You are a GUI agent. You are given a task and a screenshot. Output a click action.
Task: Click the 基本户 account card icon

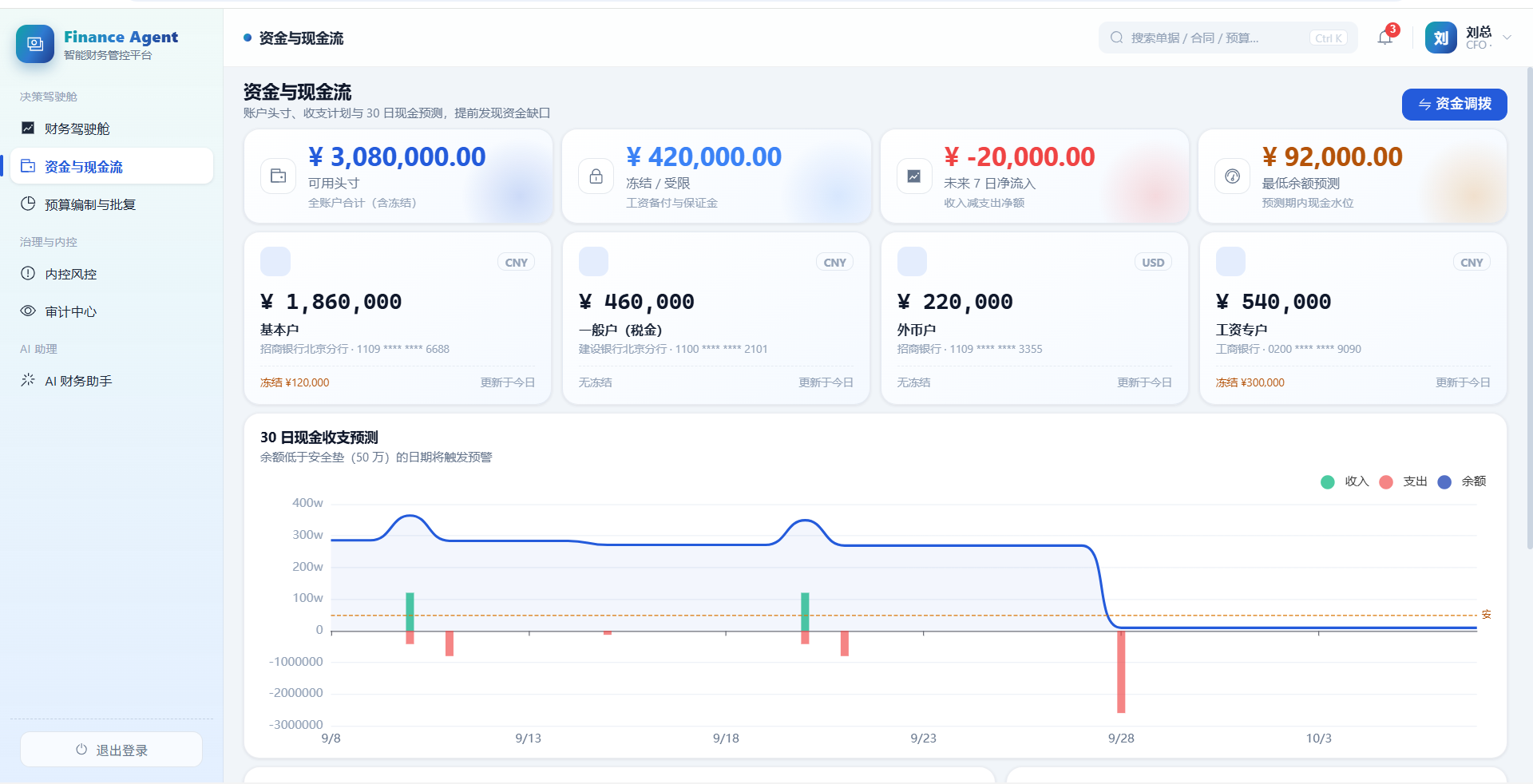tap(275, 262)
